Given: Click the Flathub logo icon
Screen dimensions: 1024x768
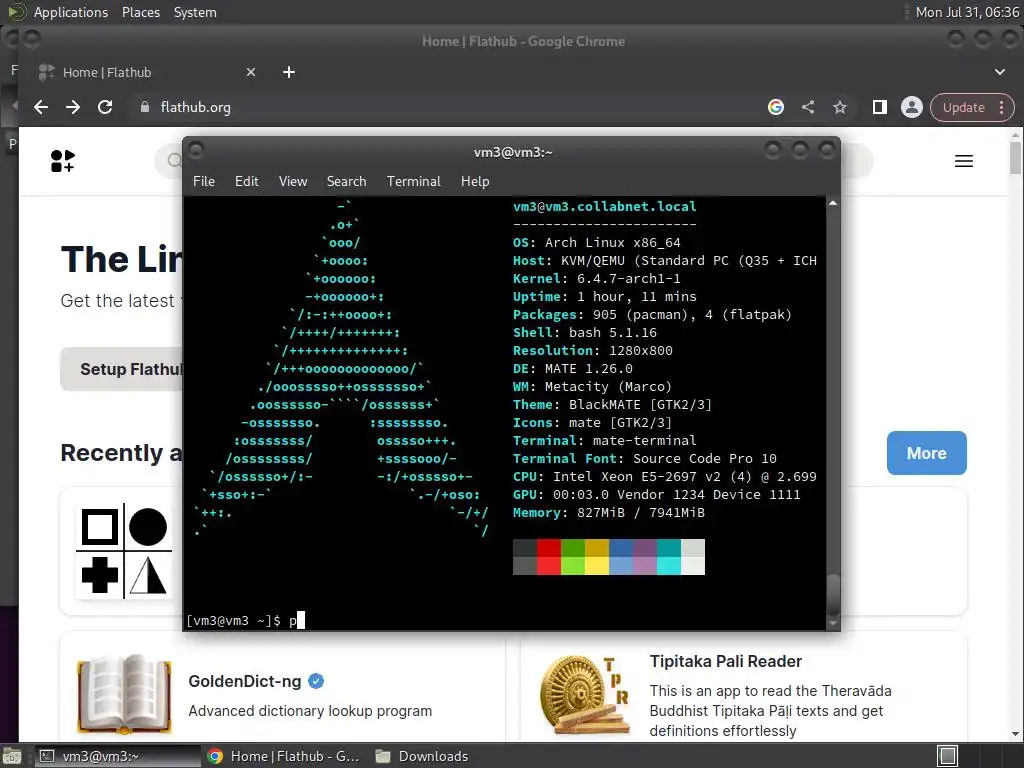Looking at the screenshot, I should pos(63,161).
